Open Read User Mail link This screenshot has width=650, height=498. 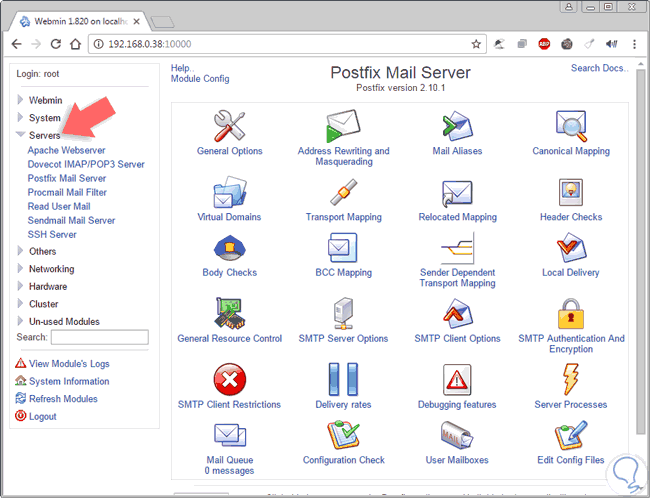click(59, 206)
